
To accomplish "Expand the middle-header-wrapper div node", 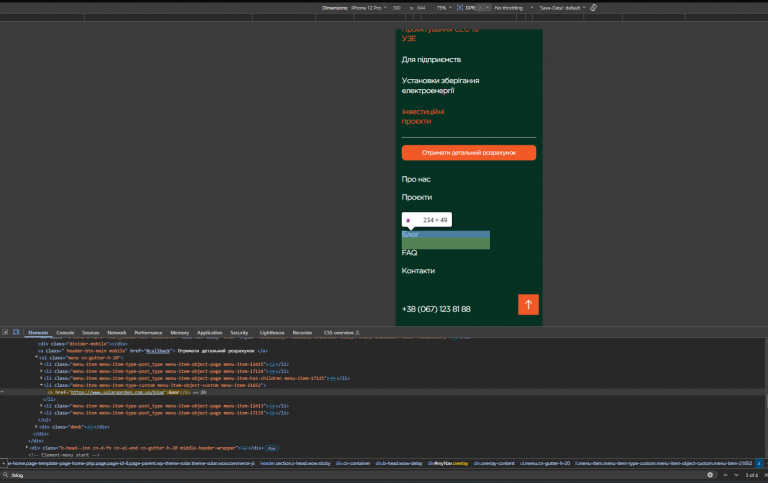I will (27, 448).
